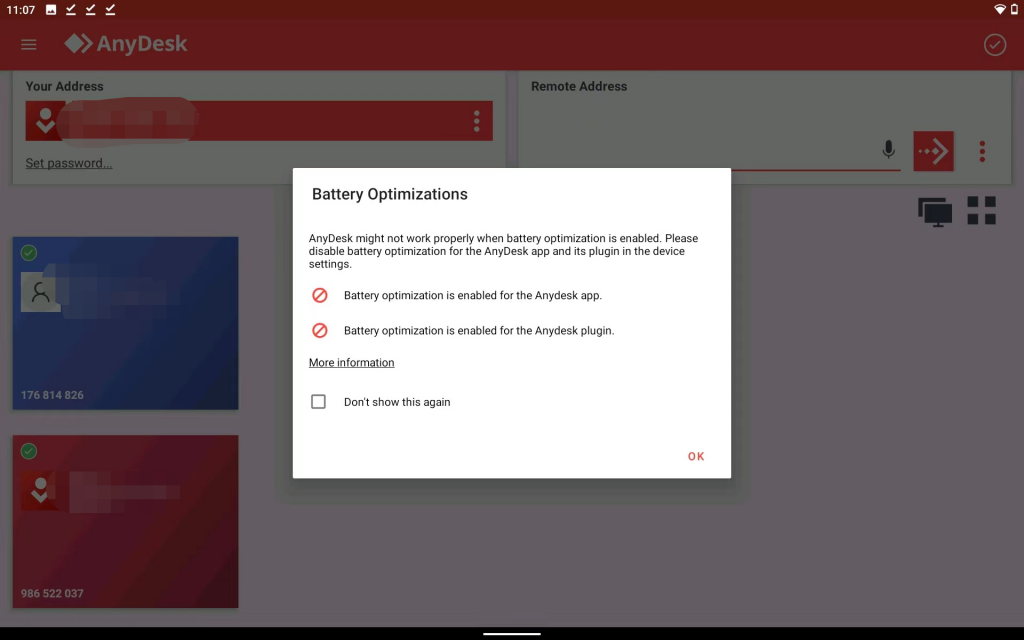Tap the circled checkmark status icon

pyautogui.click(x=995, y=44)
